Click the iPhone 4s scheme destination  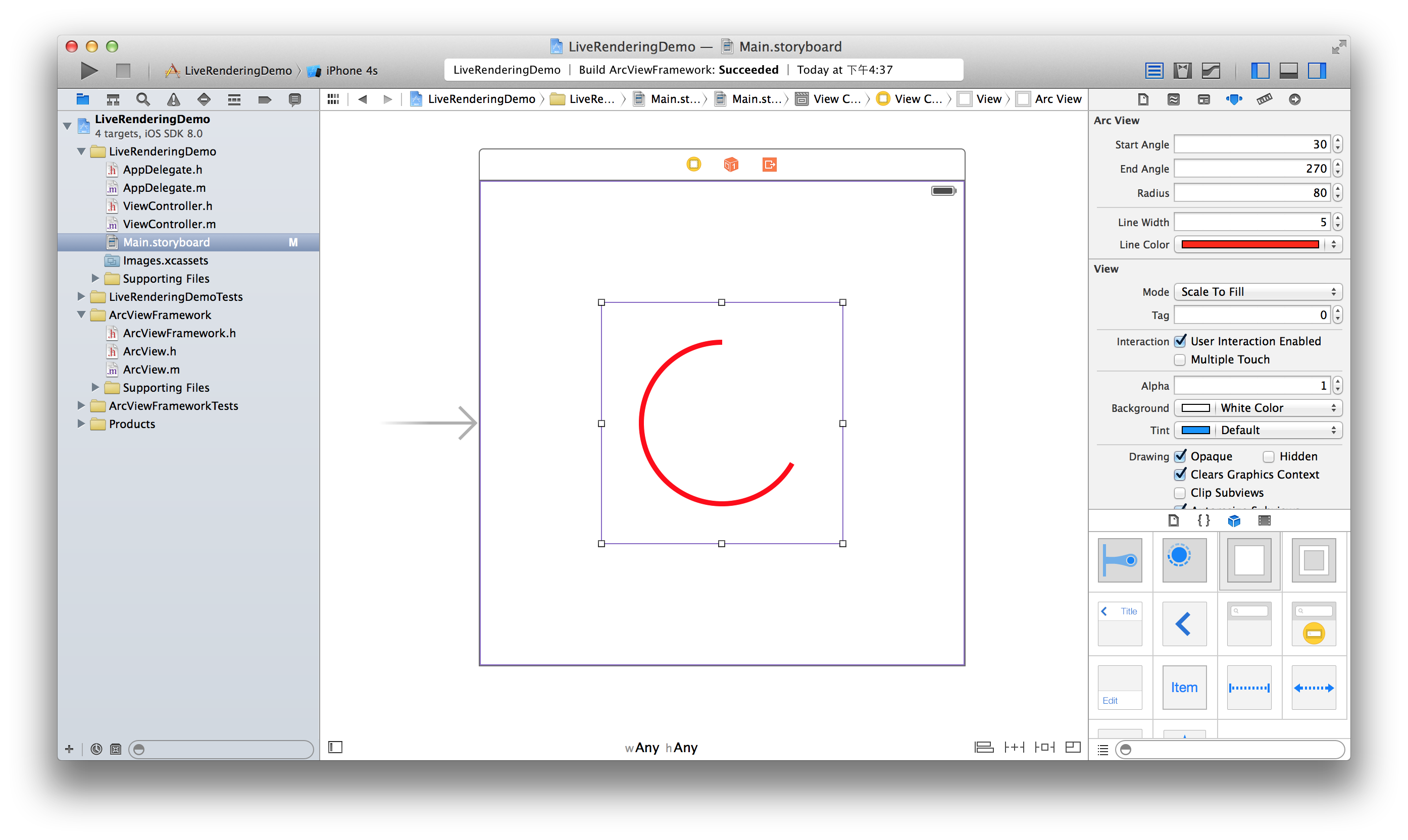351,71
